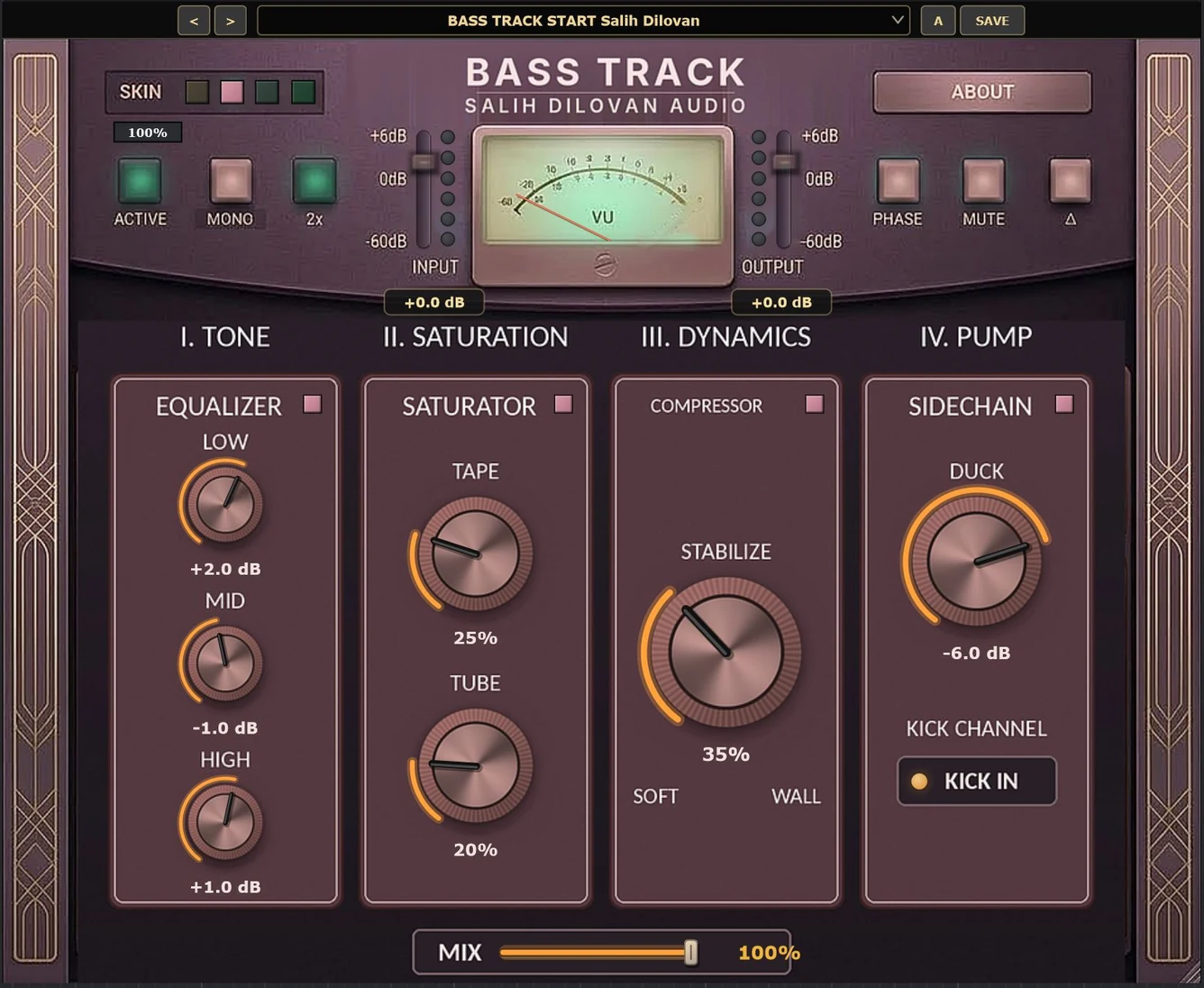Toggle the Mute button
Image resolution: width=1204 pixels, height=988 pixels.
[x=983, y=180]
